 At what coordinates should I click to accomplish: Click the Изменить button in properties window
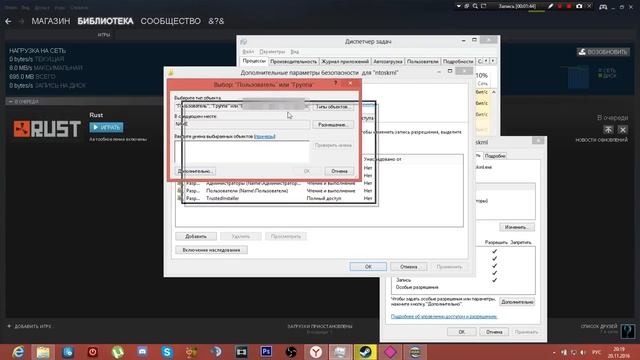517,227
